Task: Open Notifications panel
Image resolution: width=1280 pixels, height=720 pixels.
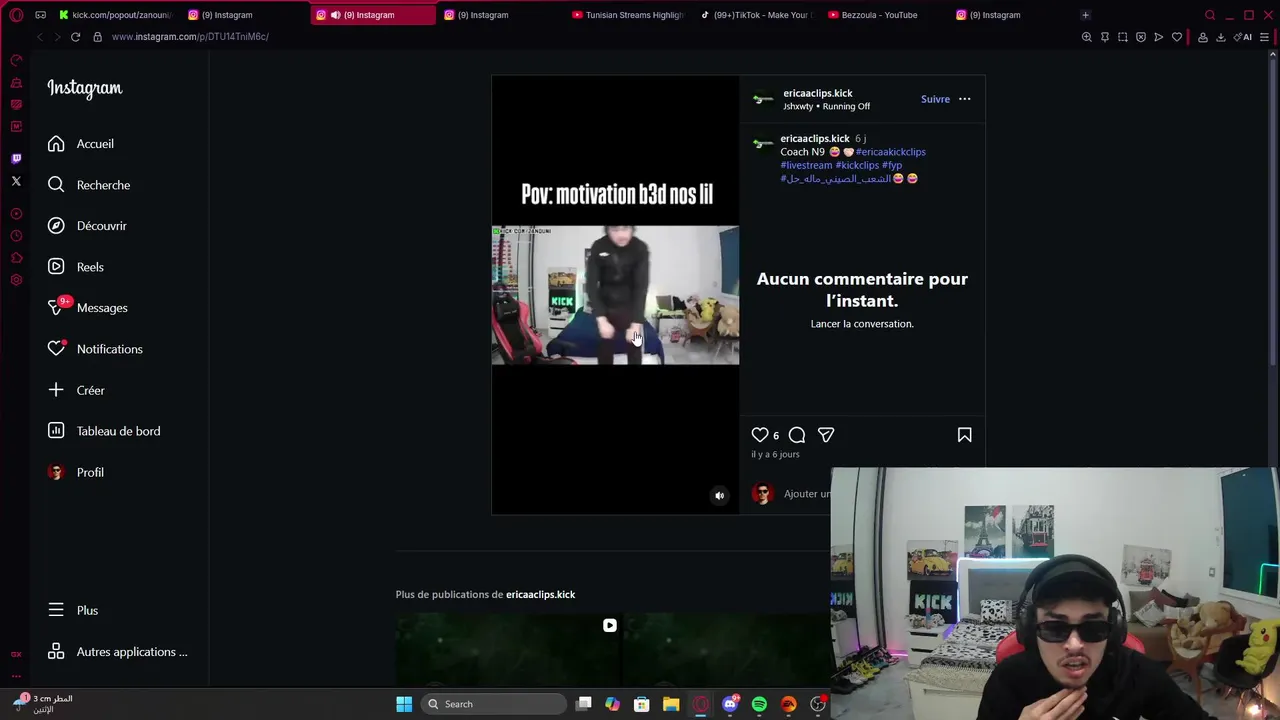Action: click(95, 349)
